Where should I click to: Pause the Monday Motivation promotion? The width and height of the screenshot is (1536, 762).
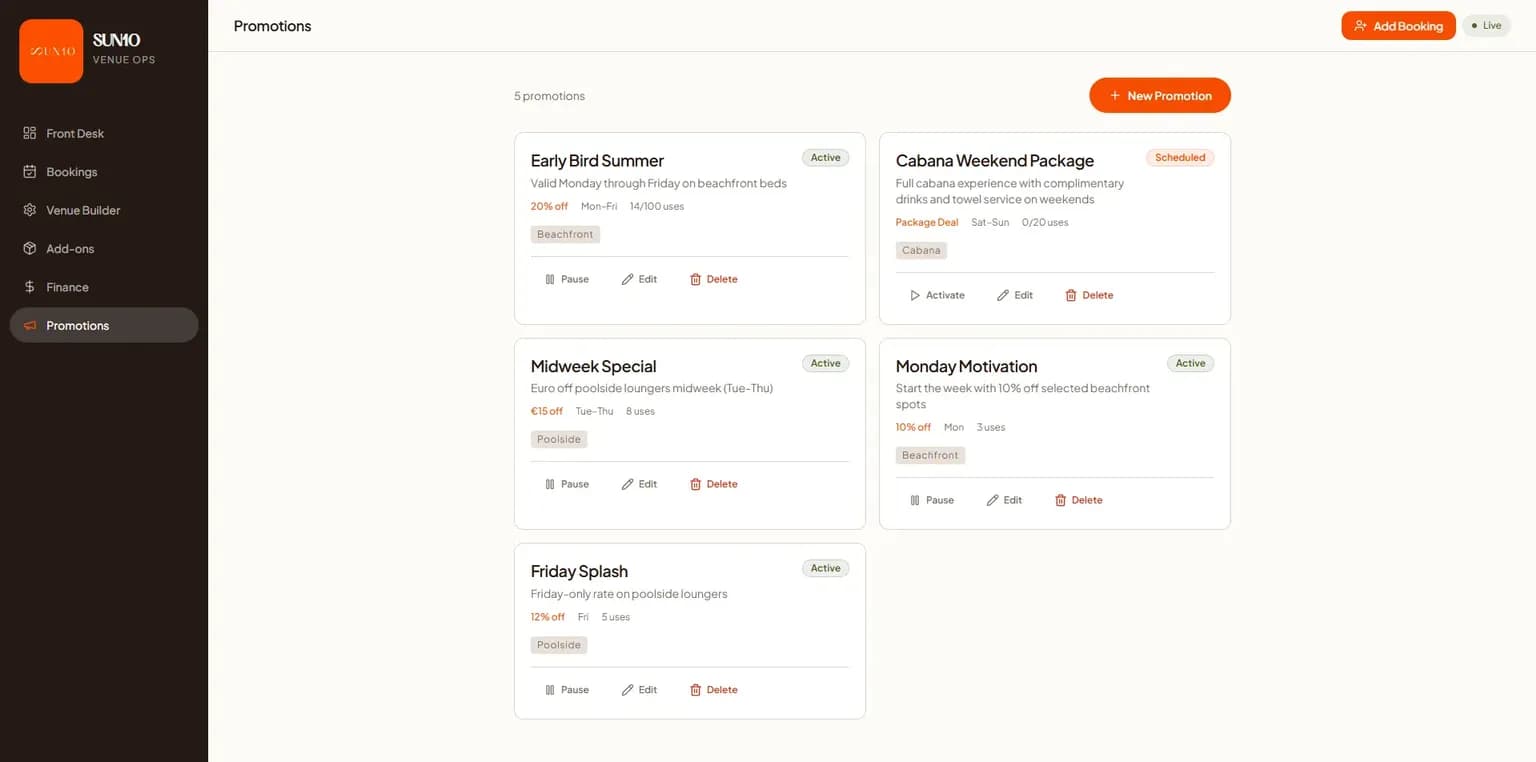coord(931,500)
